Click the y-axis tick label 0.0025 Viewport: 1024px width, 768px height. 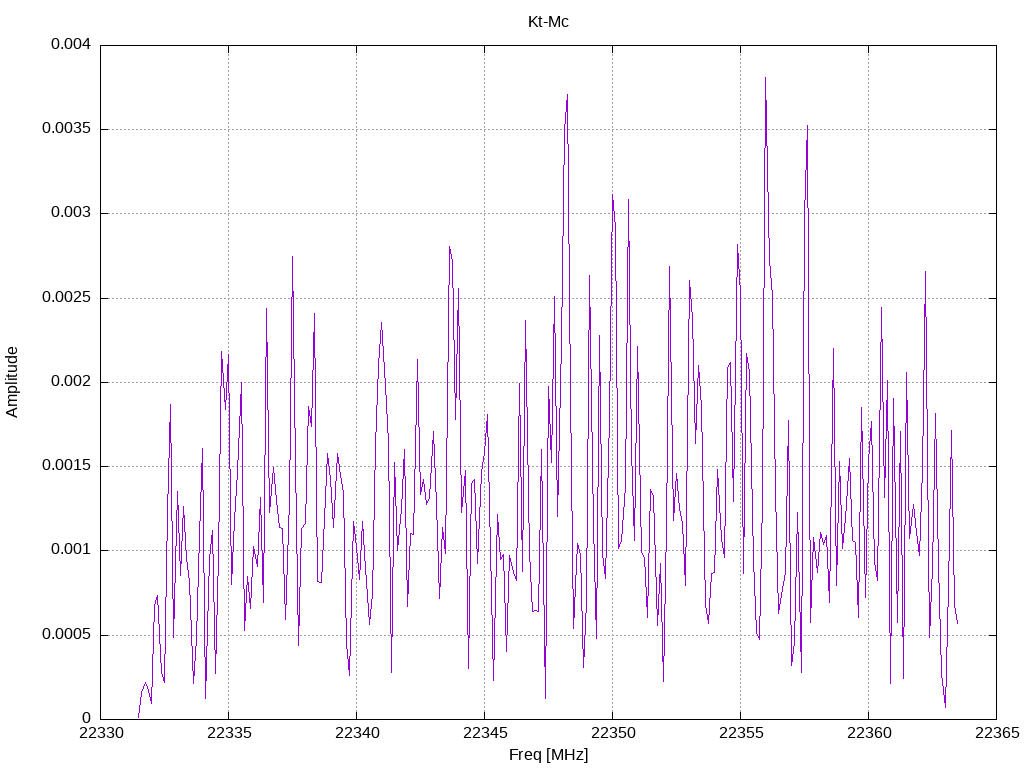[67, 297]
